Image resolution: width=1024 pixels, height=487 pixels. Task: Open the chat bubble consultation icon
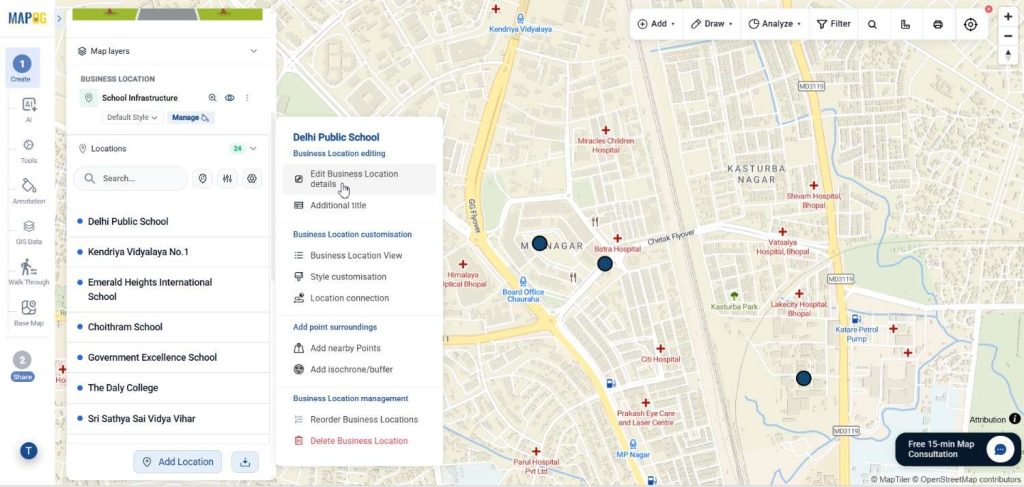pos(999,449)
